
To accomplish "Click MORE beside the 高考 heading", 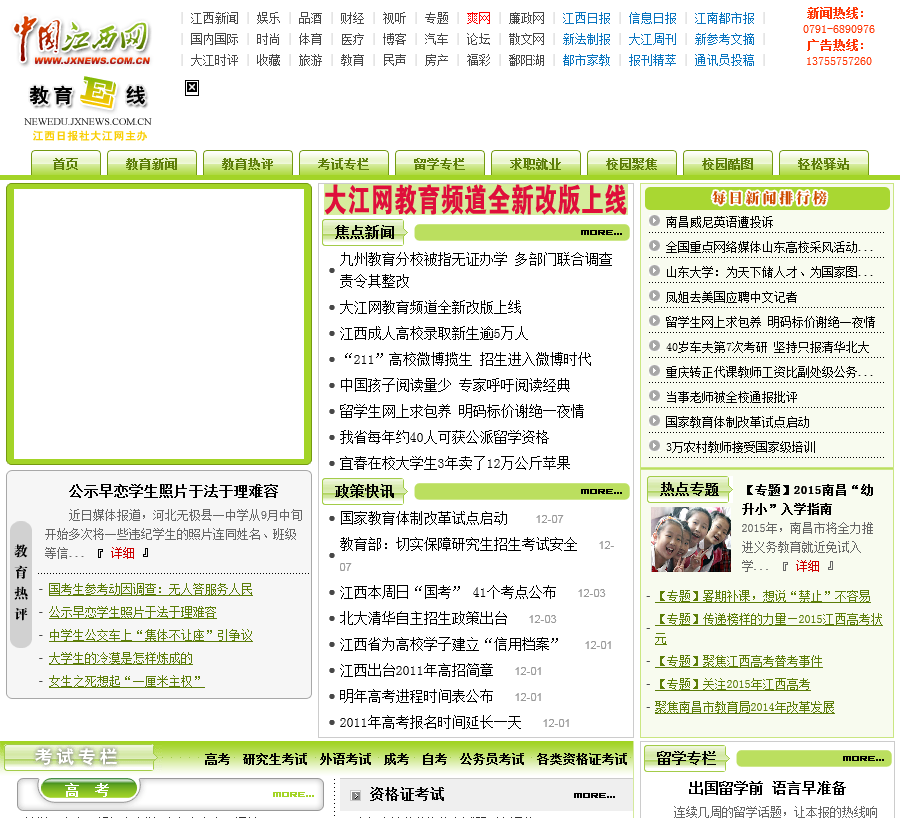I will [x=293, y=794].
